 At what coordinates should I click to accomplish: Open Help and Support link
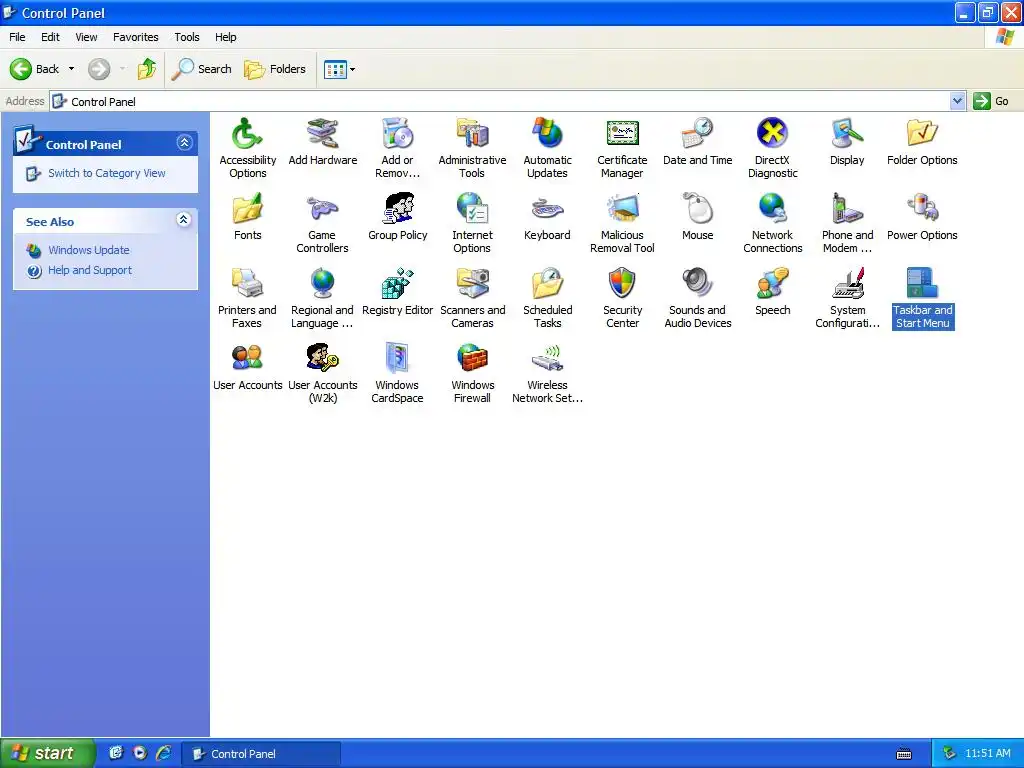pyautogui.click(x=90, y=270)
